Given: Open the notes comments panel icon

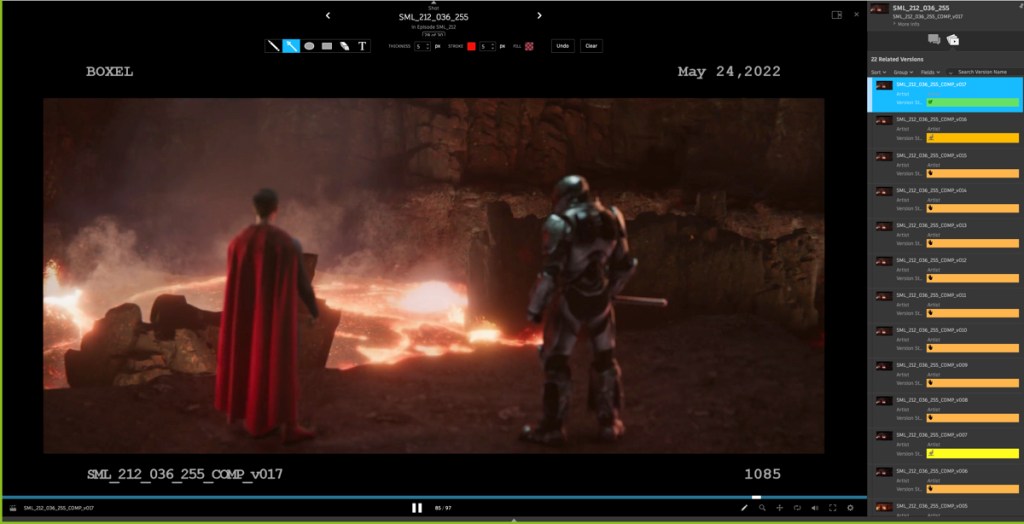Looking at the screenshot, I should (934, 39).
